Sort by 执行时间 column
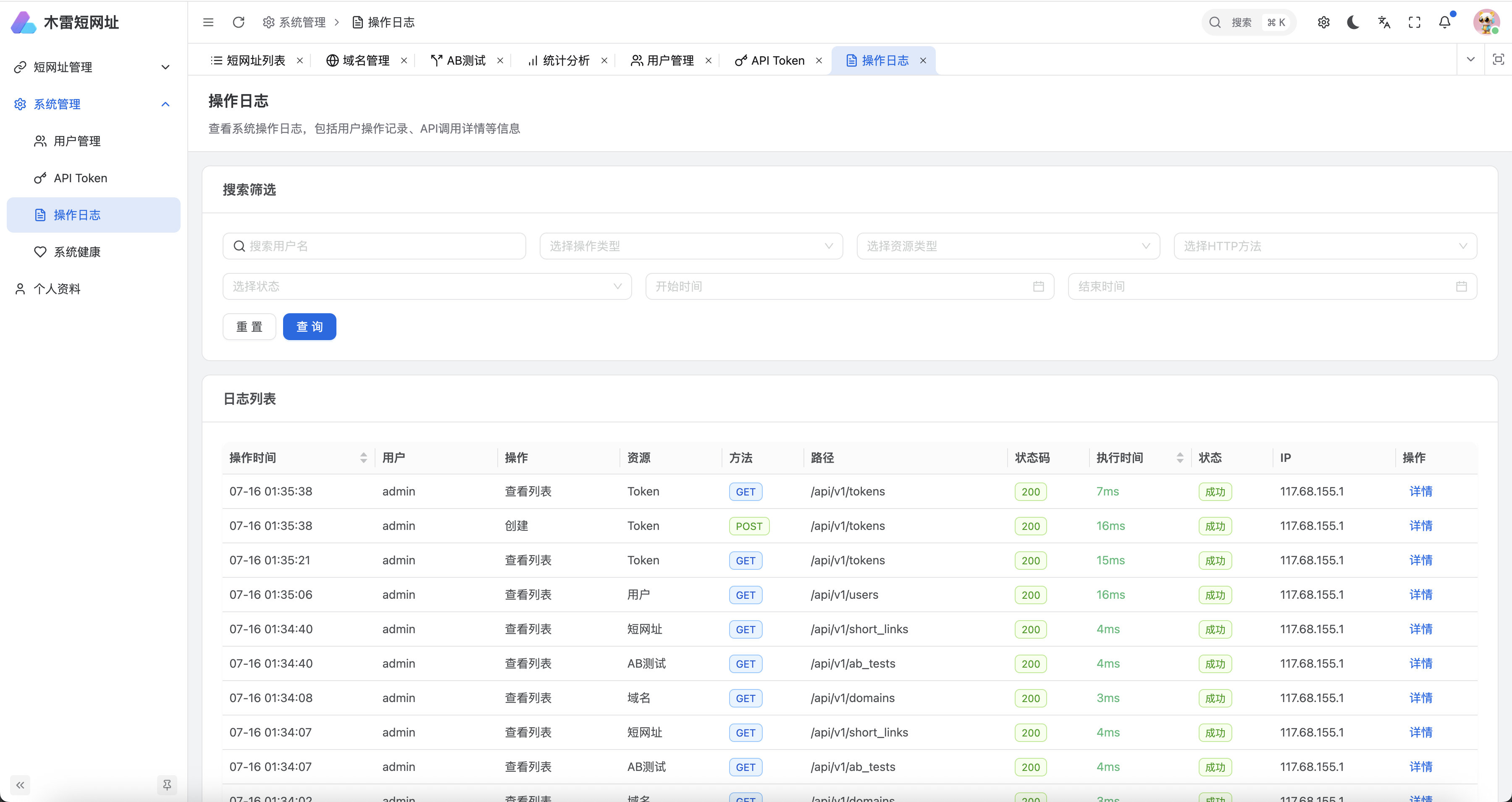Image resolution: width=1512 pixels, height=802 pixels. 1180,458
